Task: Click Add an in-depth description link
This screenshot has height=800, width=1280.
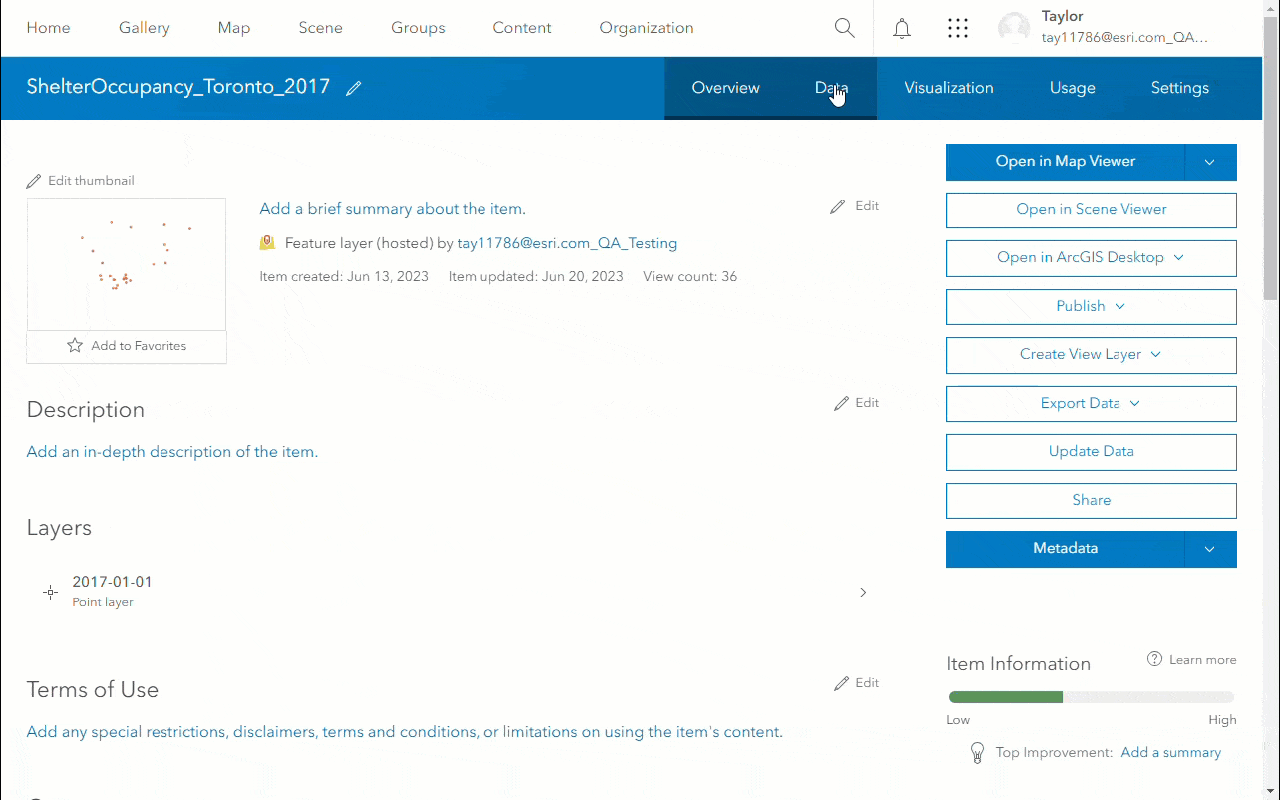Action: tap(172, 452)
